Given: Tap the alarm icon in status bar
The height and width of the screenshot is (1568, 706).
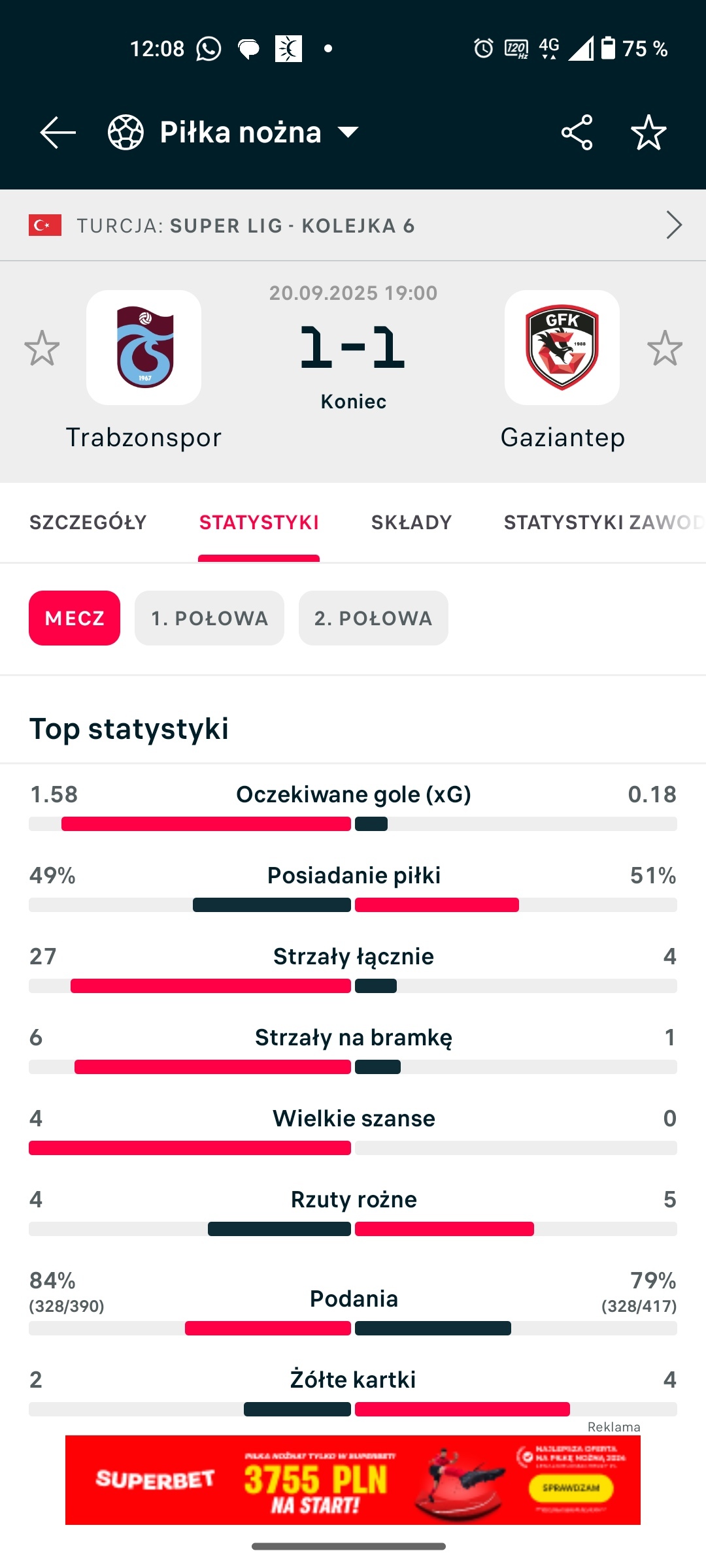Looking at the screenshot, I should click(x=484, y=48).
